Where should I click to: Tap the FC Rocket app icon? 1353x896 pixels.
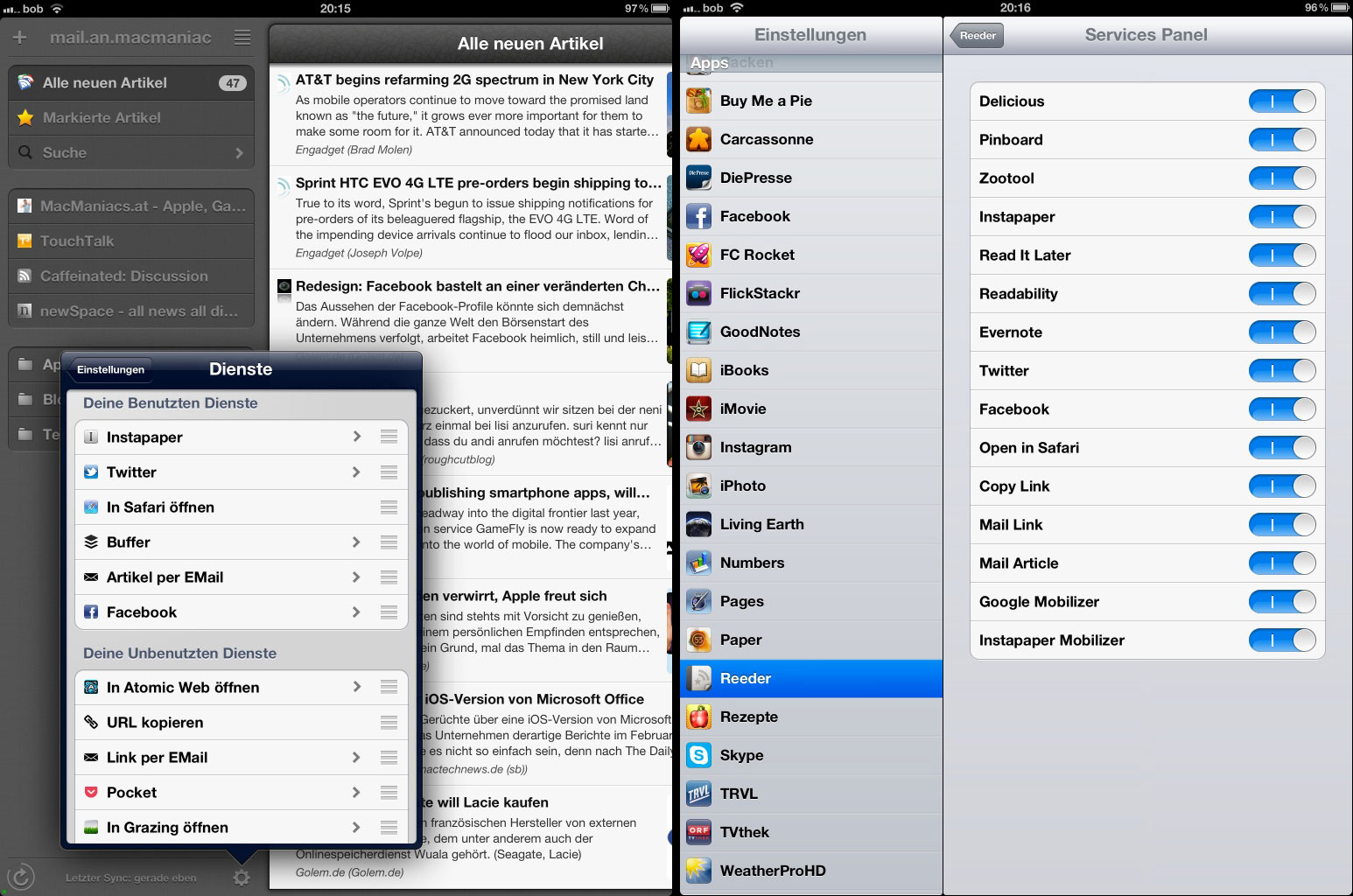pyautogui.click(x=698, y=255)
